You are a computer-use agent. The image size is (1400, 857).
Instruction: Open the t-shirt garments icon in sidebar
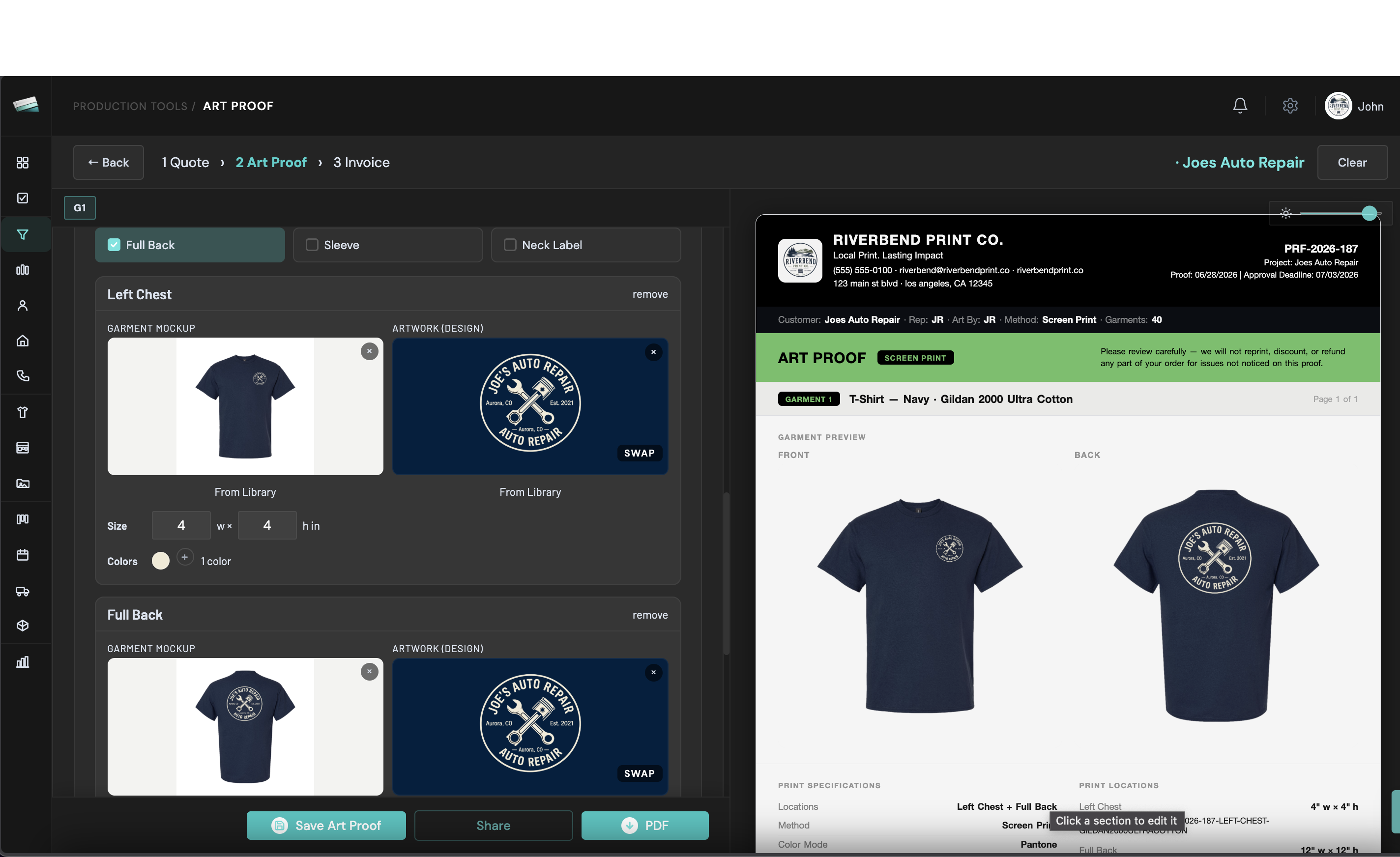coord(23,412)
